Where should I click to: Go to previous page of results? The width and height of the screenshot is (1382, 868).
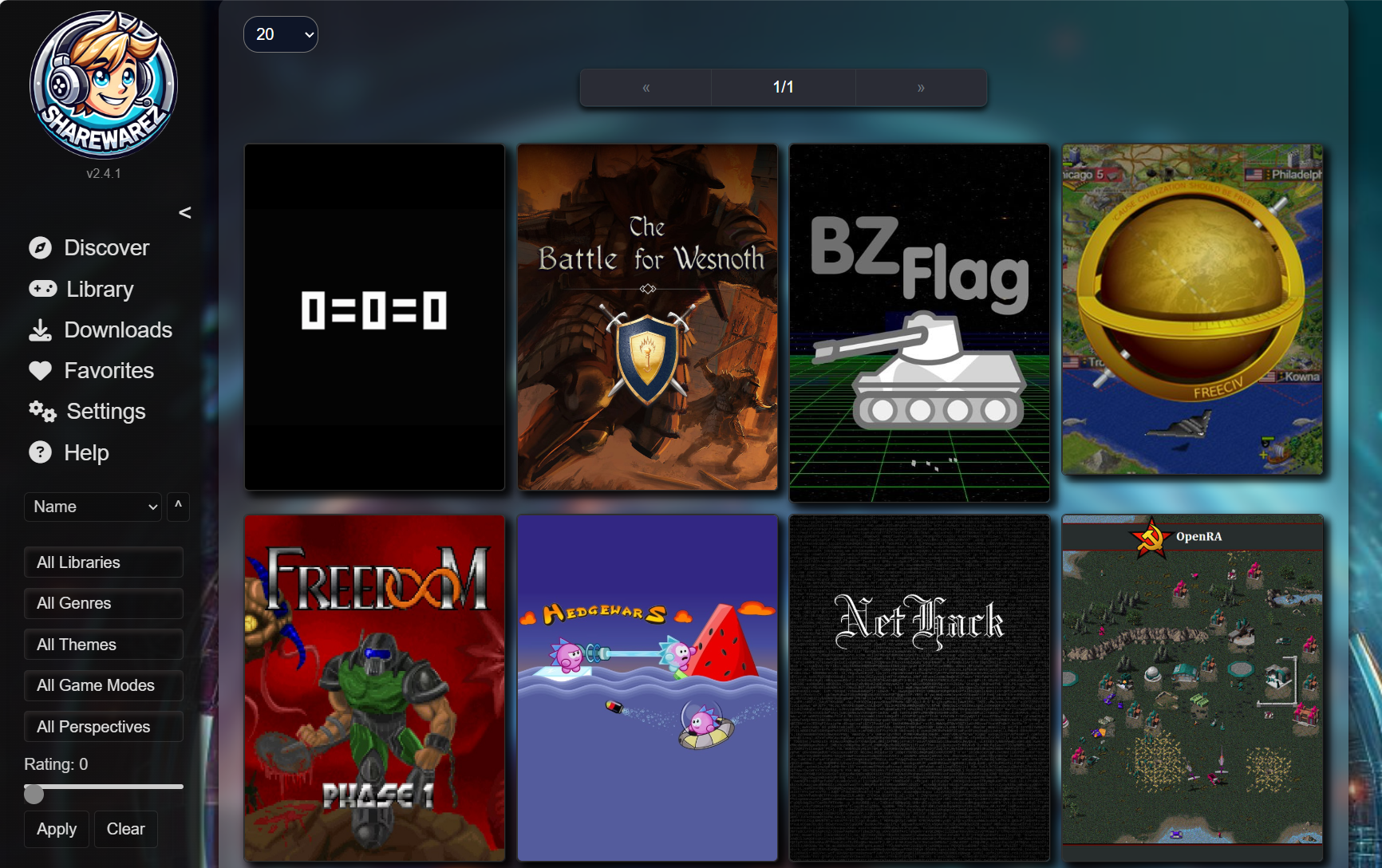646,88
